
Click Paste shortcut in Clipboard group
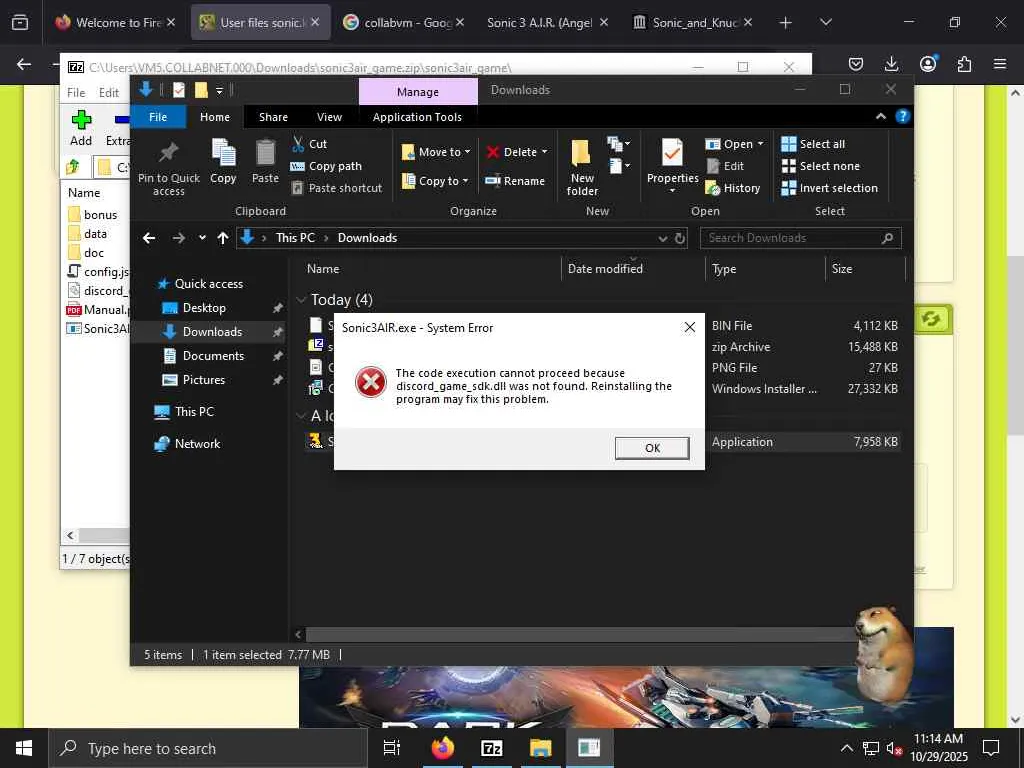337,188
